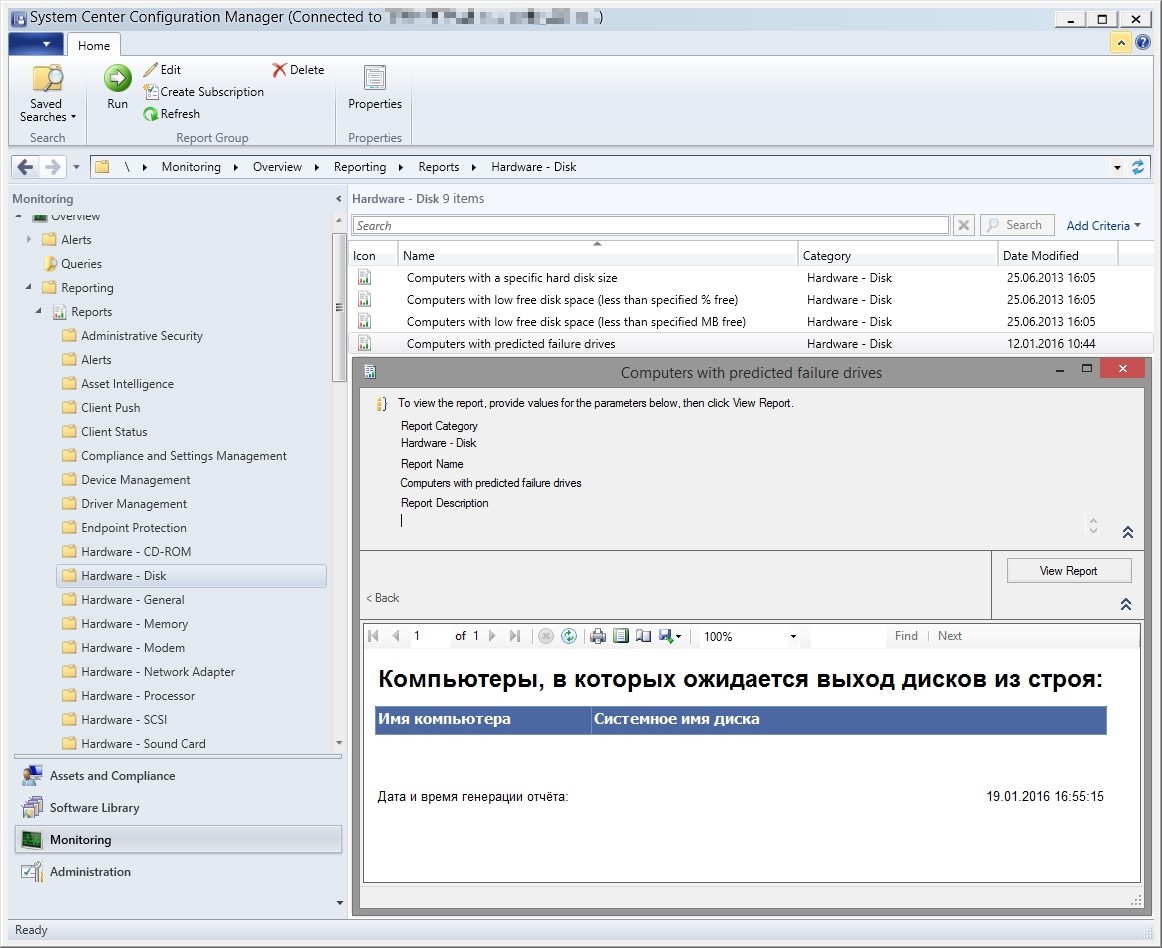Open the ribbon Help icon
The width and height of the screenshot is (1162, 948).
(x=1143, y=43)
